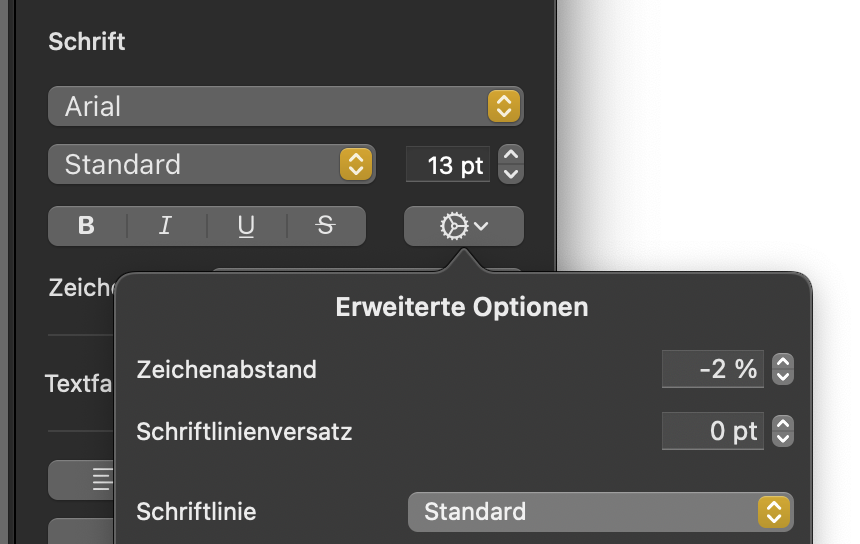
Task: Open the advanced options gear menu
Action: pyautogui.click(x=463, y=226)
